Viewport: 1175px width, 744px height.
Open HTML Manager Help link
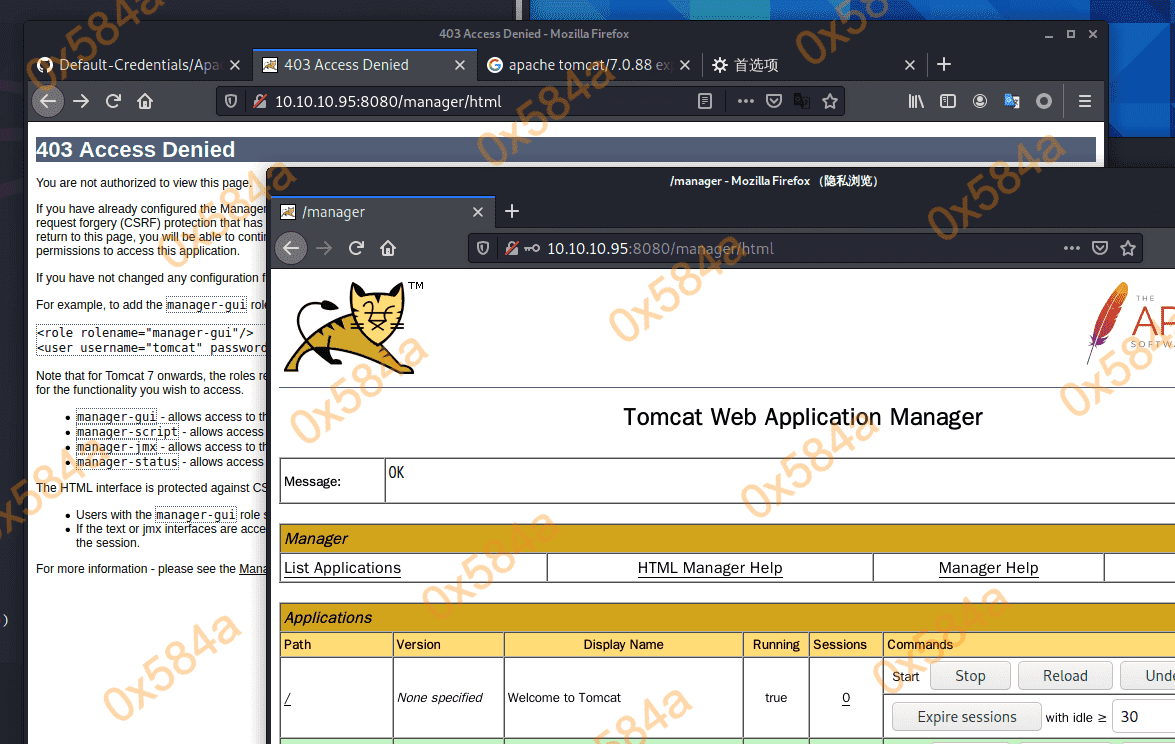(x=710, y=568)
